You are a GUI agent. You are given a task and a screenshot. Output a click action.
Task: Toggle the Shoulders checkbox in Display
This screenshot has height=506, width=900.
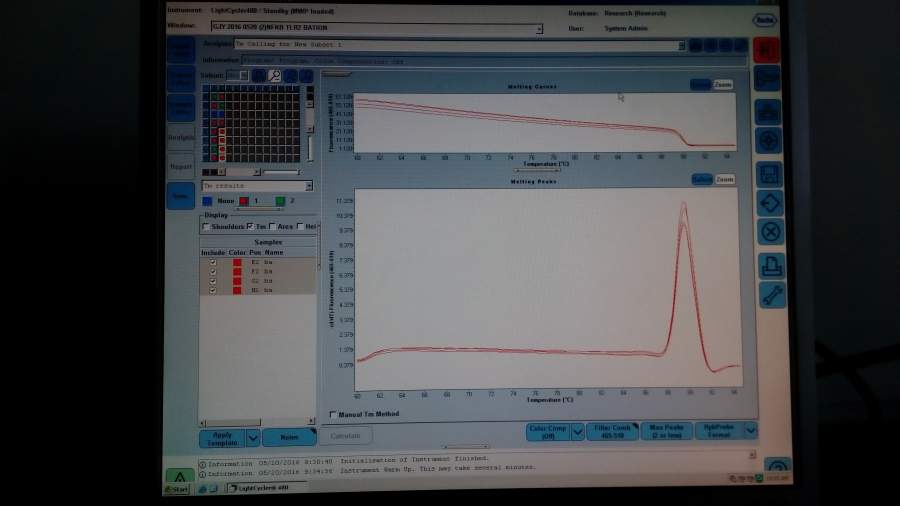206,227
